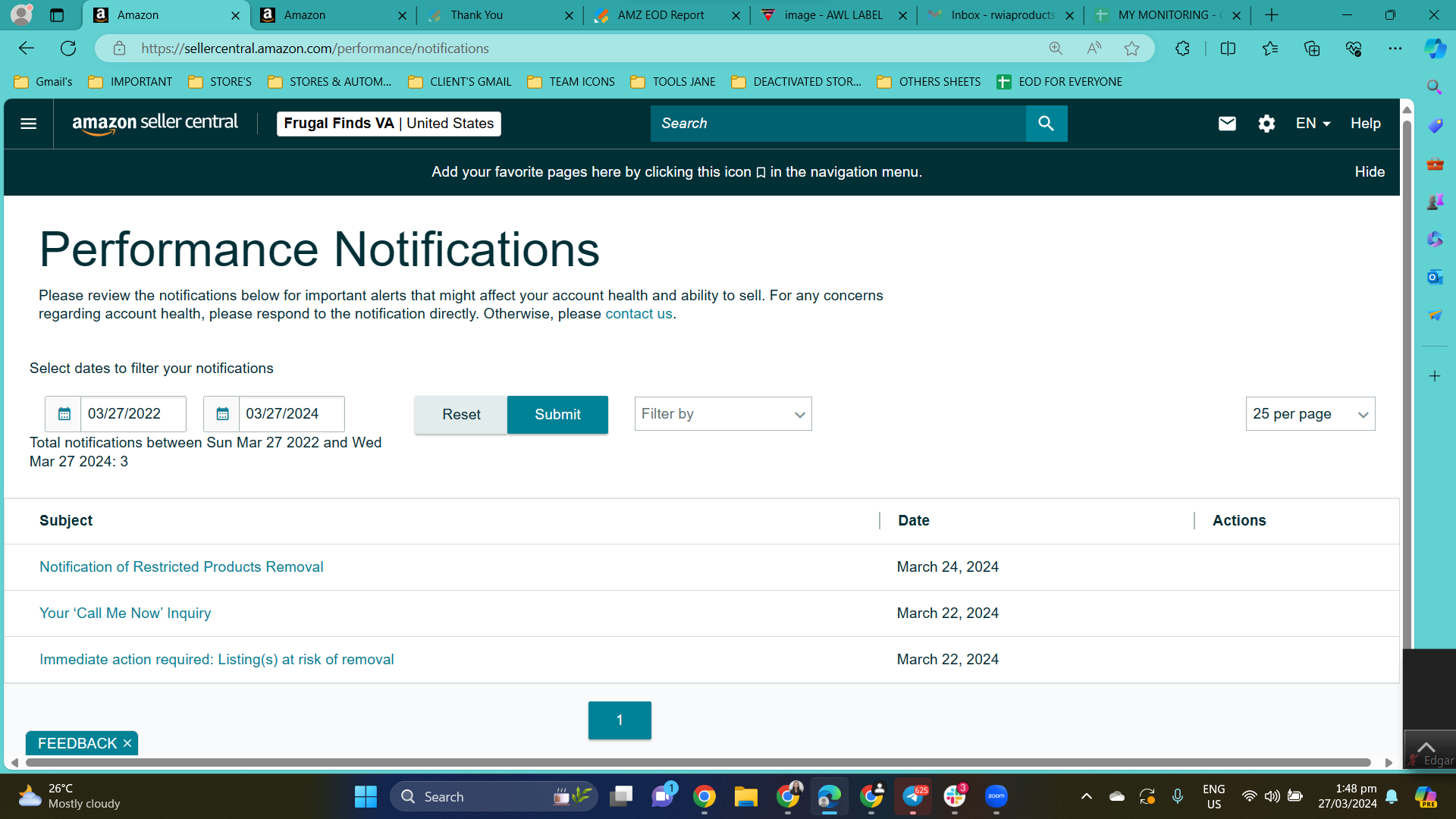This screenshot has height=819, width=1456.
Task: Expand the EN language selector
Action: click(x=1313, y=124)
